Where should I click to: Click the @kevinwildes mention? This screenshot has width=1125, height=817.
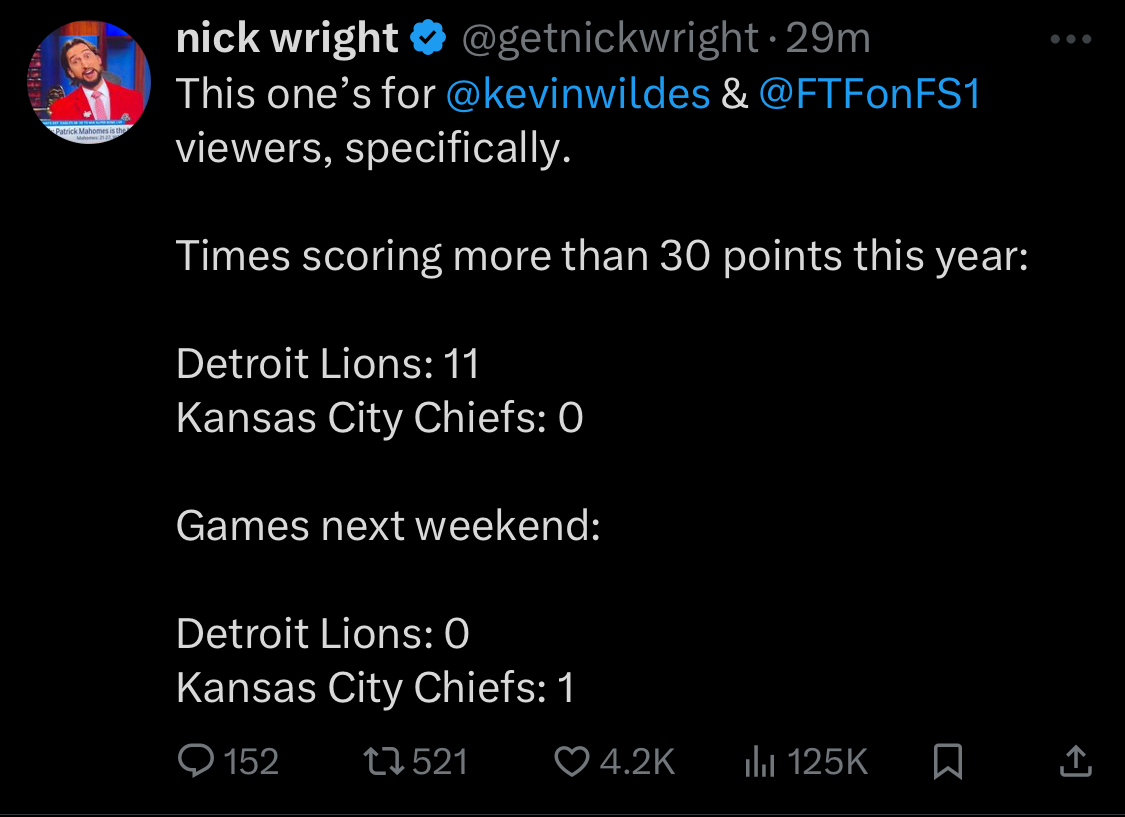[x=577, y=94]
